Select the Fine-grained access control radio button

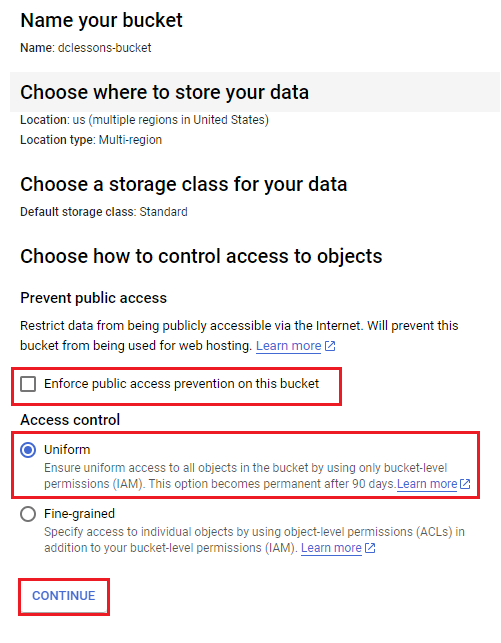[28, 514]
